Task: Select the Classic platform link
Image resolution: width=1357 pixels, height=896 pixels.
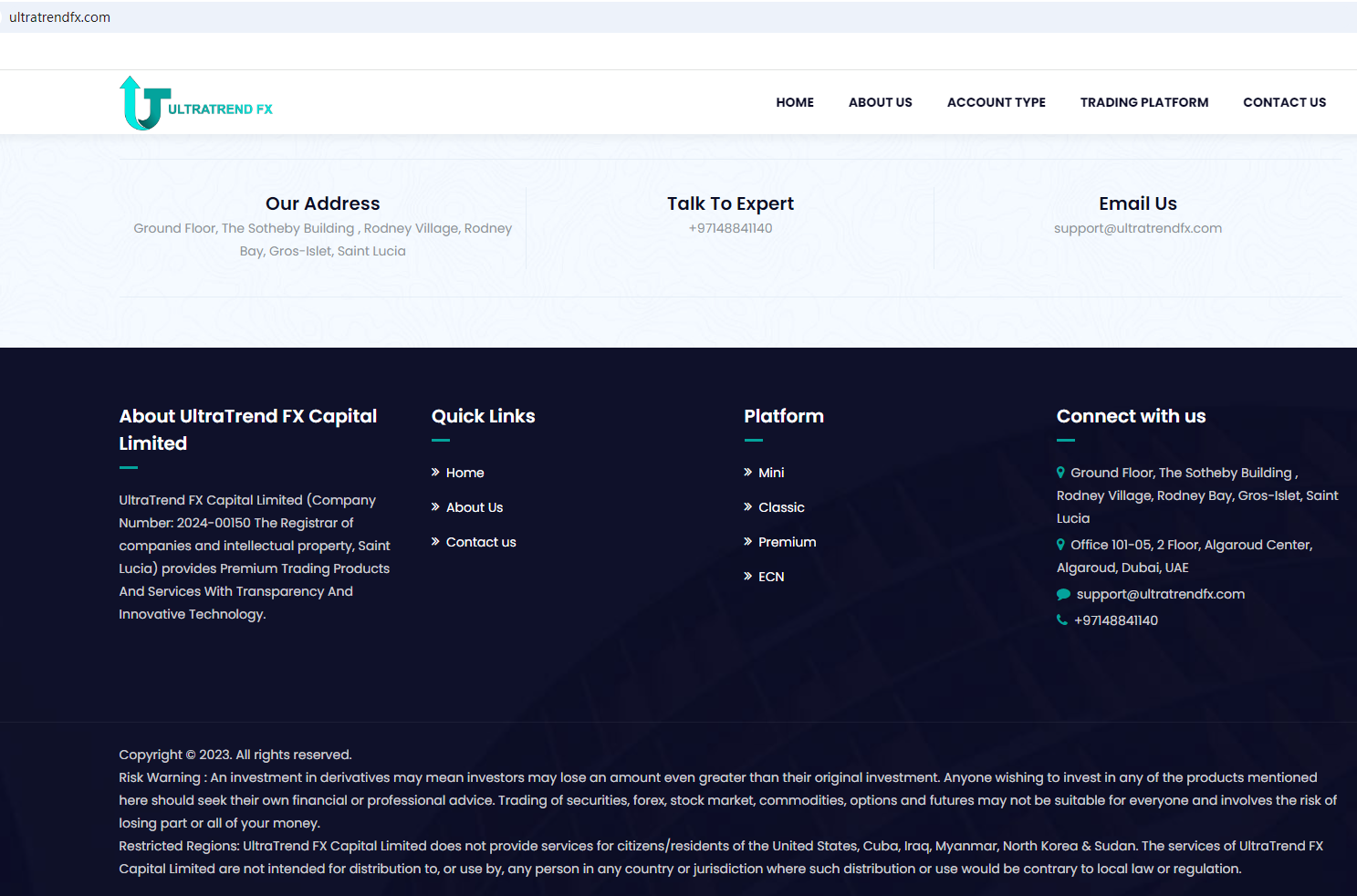Action: (x=781, y=507)
